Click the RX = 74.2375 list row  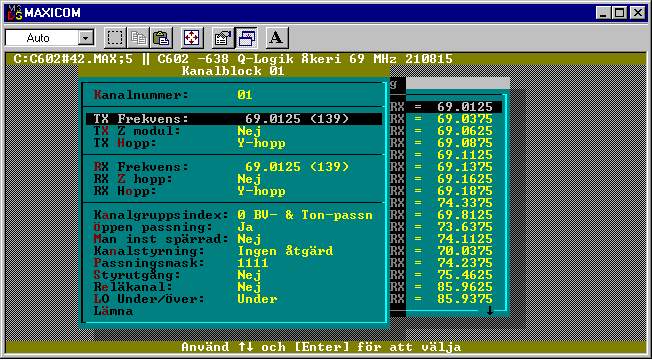point(446,263)
